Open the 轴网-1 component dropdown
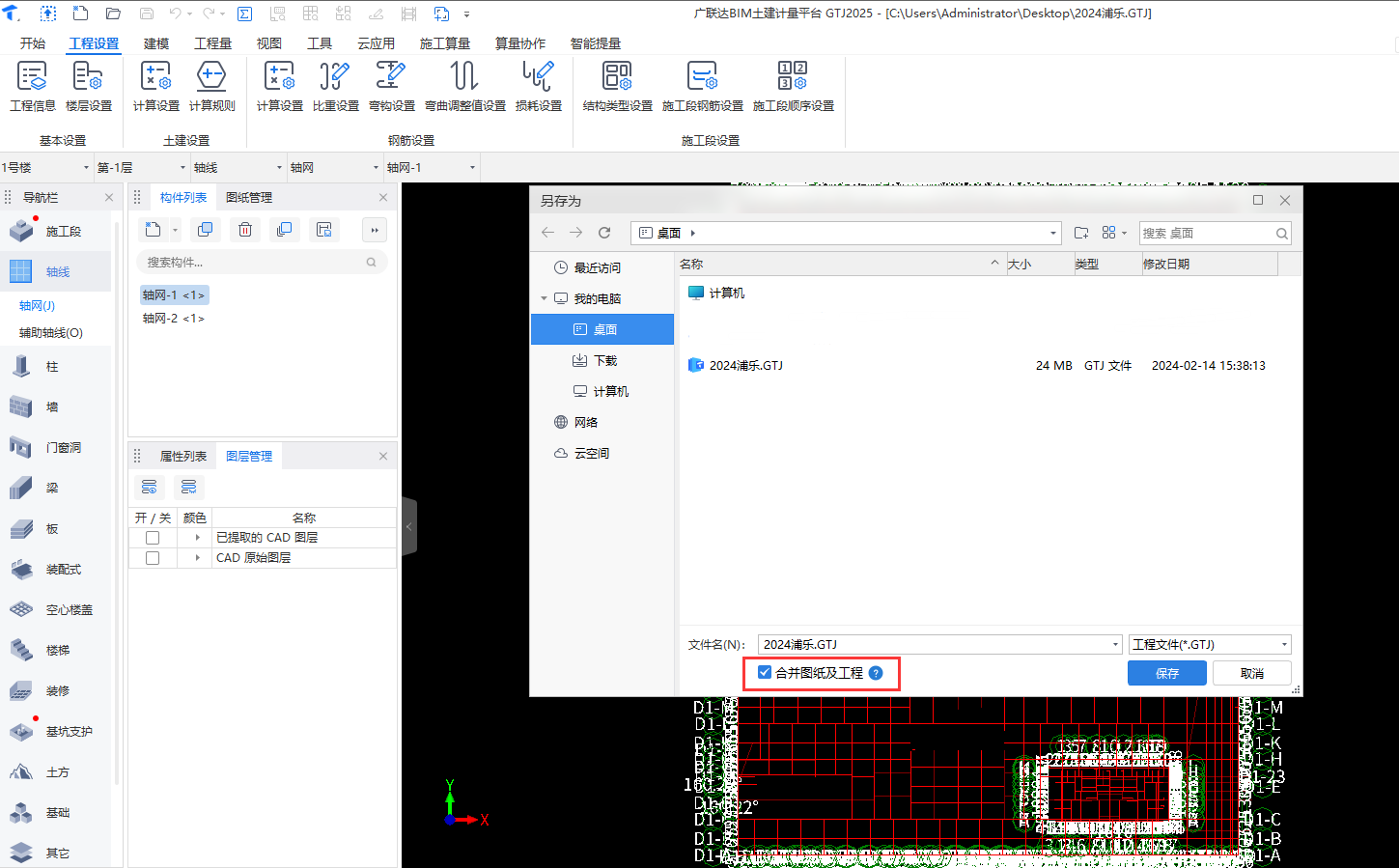 click(432, 167)
